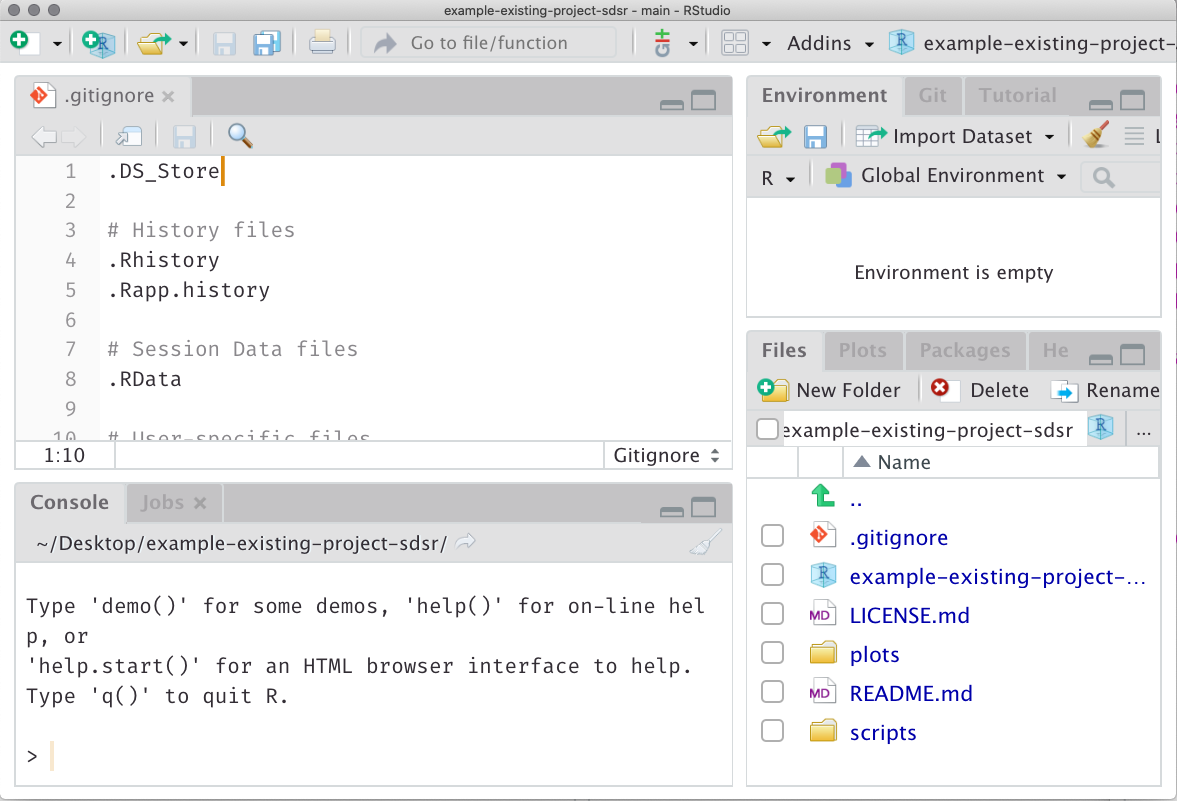
Task: Focus the Go to file/function field
Action: tap(489, 43)
